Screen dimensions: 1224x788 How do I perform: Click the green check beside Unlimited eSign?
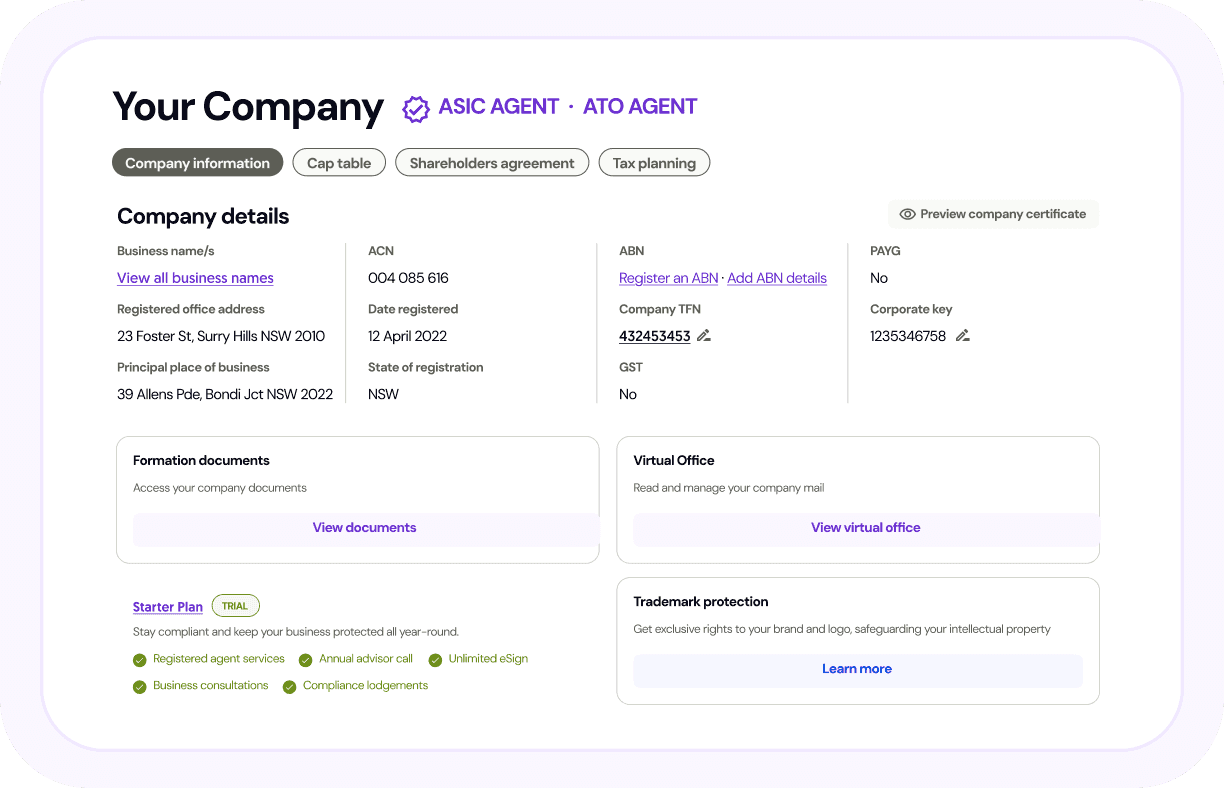click(435, 660)
